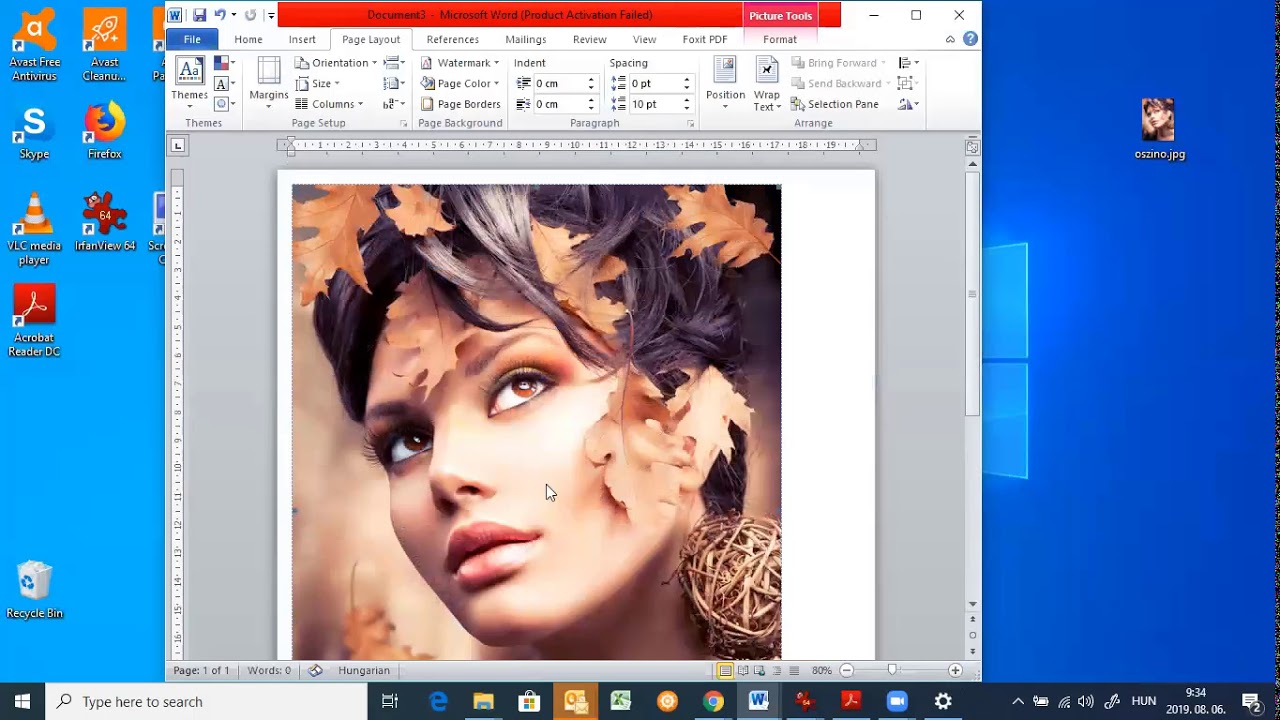Switch to the Review tab

(589, 39)
